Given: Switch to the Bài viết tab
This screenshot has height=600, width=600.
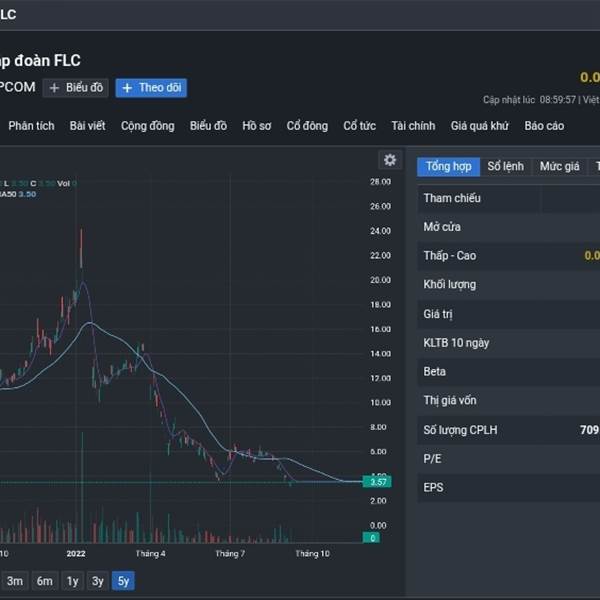Looking at the screenshot, I should pyautogui.click(x=87, y=126).
